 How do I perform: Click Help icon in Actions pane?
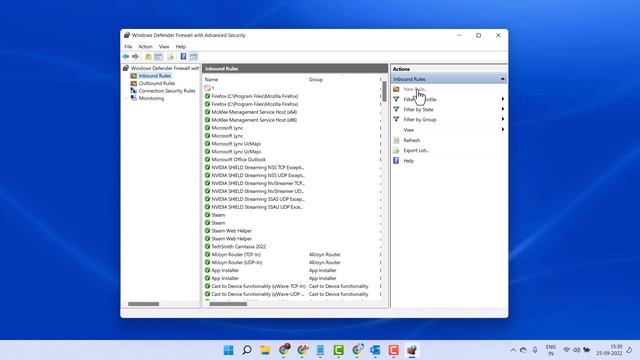(x=396, y=161)
